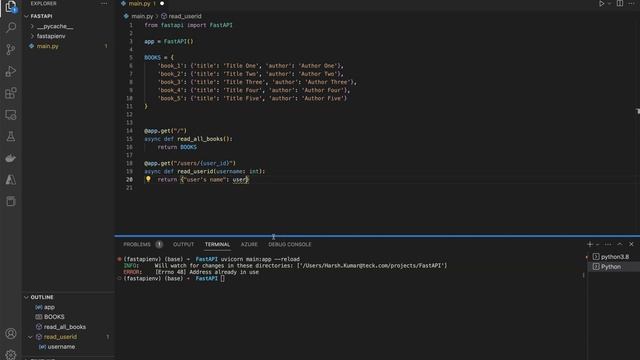The image size is (640, 360).
Task: Open Remote Explorer in activity bar
Action: [x=11, y=115]
